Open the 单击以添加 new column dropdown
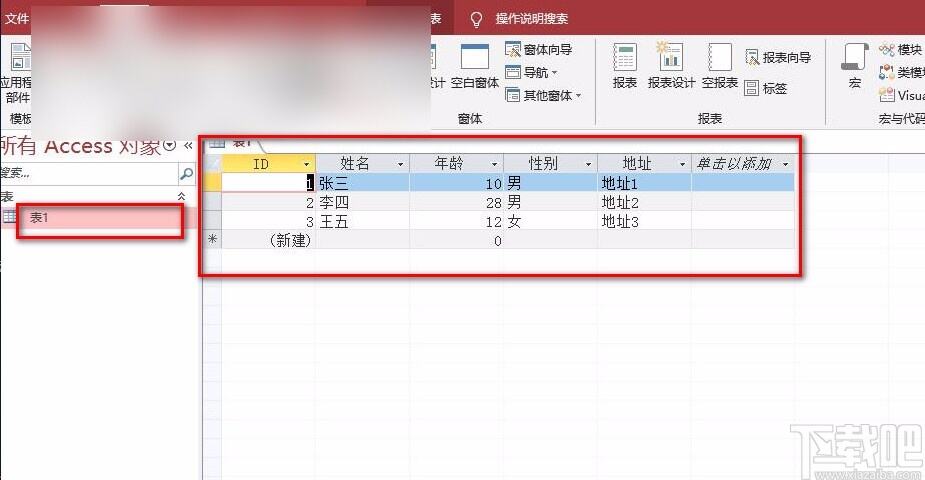 (x=785, y=164)
